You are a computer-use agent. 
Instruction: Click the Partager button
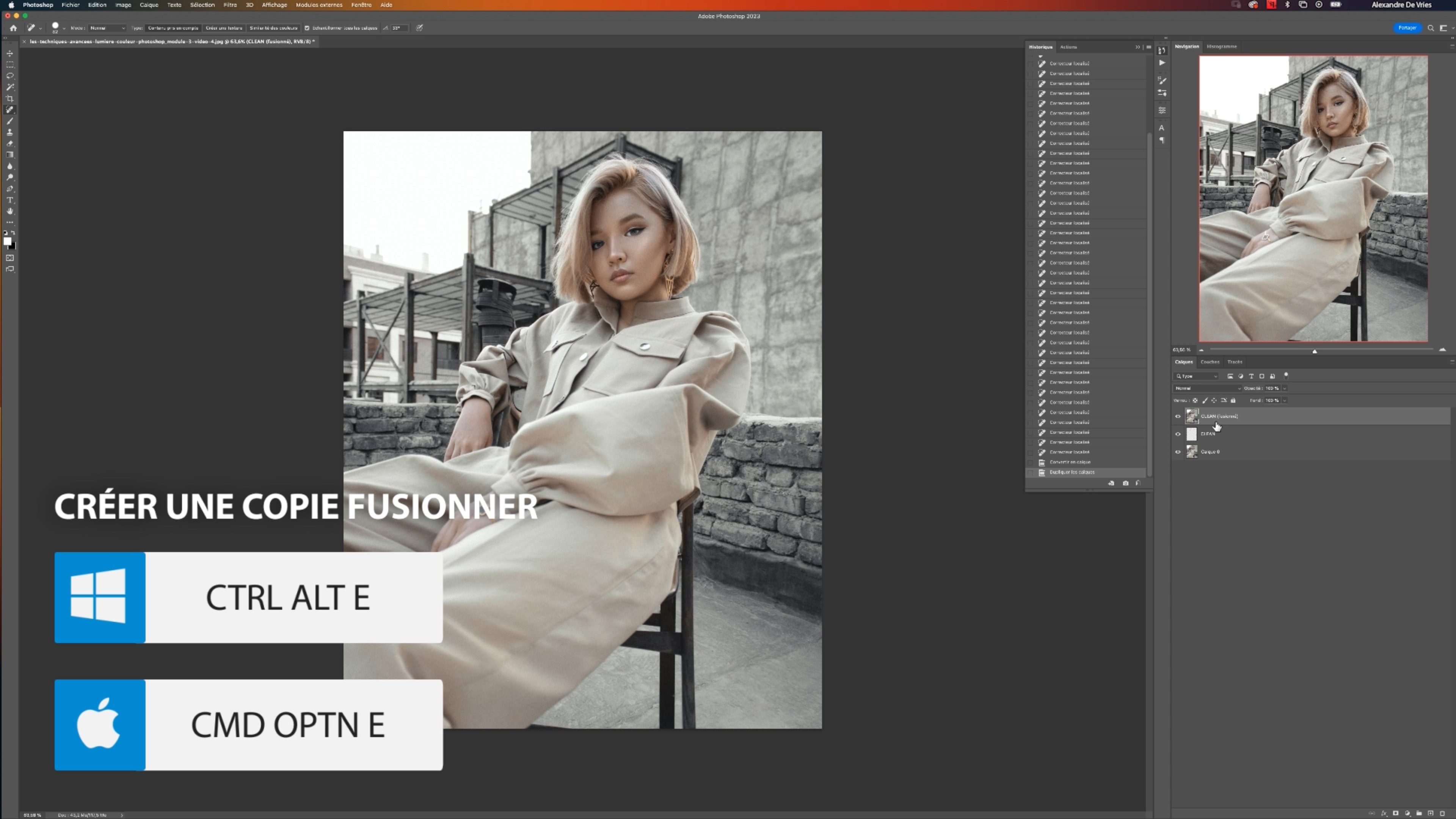1407,28
